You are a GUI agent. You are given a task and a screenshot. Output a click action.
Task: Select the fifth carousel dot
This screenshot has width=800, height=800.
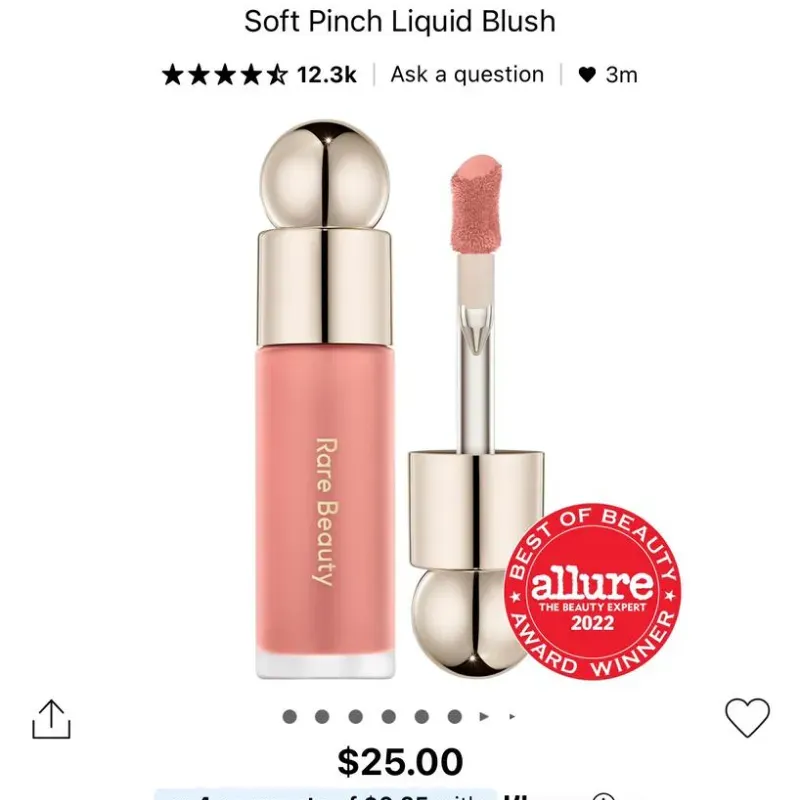[421, 716]
